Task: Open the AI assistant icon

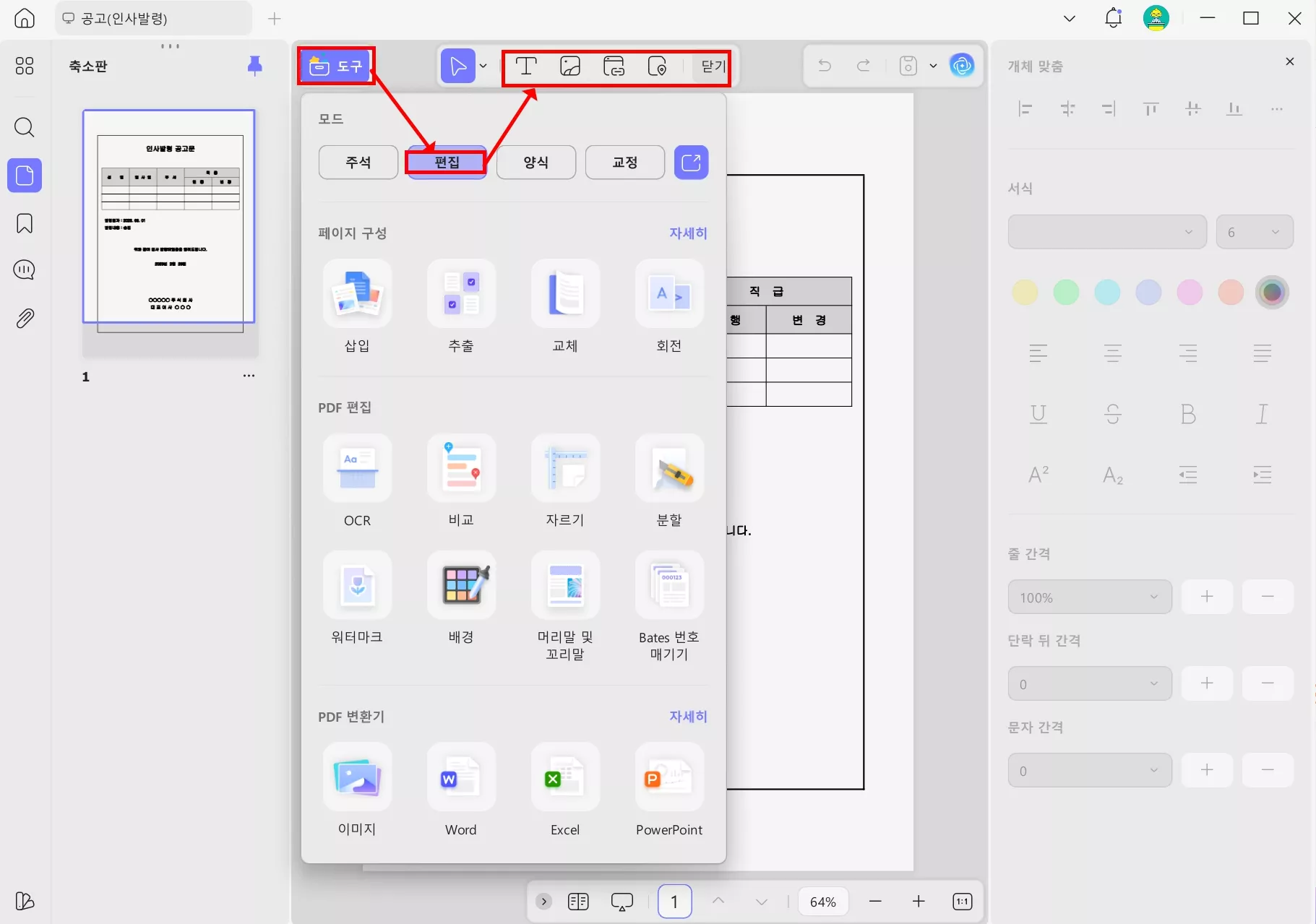Action: (x=962, y=66)
